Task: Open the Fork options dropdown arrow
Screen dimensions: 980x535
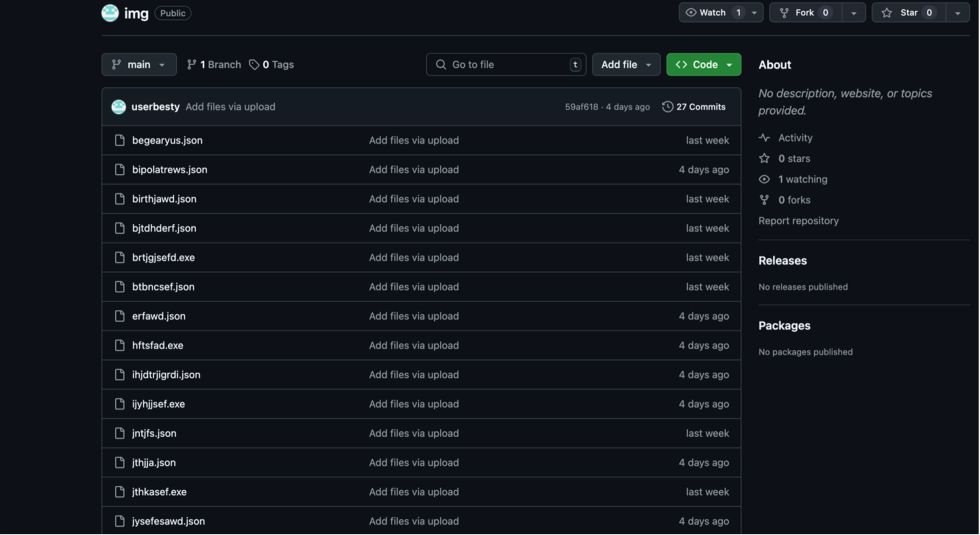Action: [x=853, y=13]
